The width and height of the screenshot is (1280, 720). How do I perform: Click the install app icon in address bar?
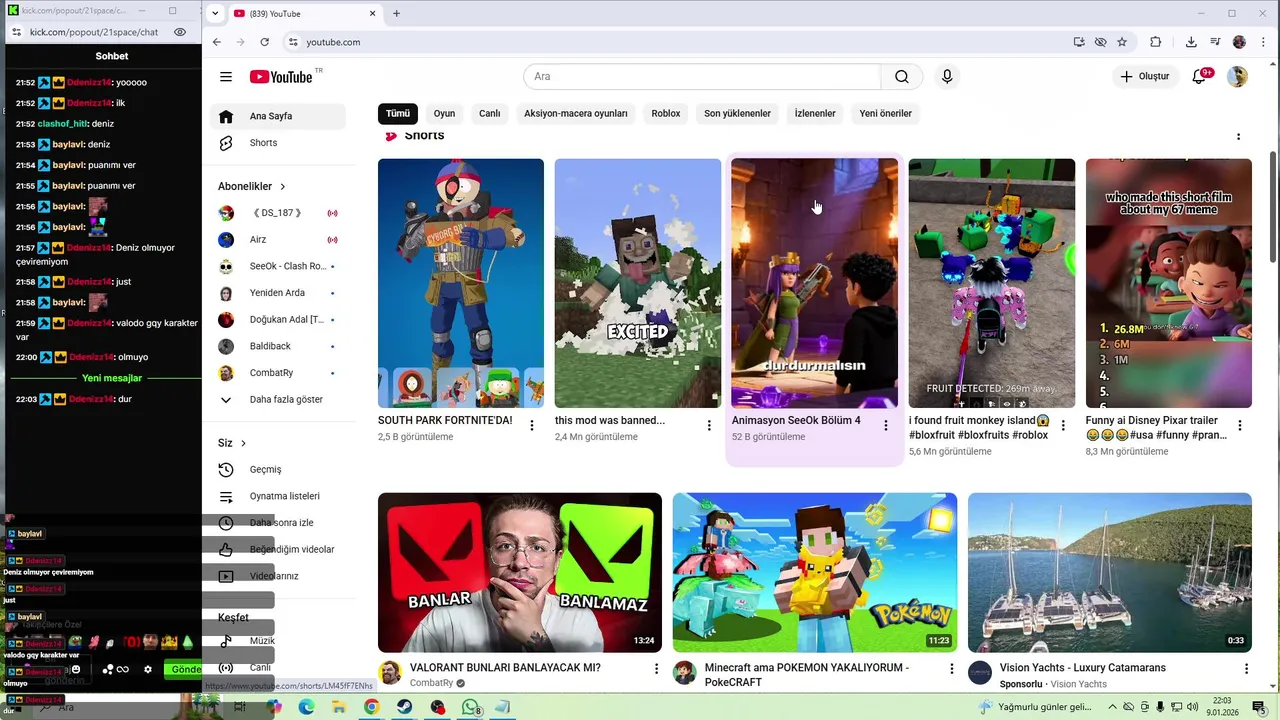pos(1079,42)
